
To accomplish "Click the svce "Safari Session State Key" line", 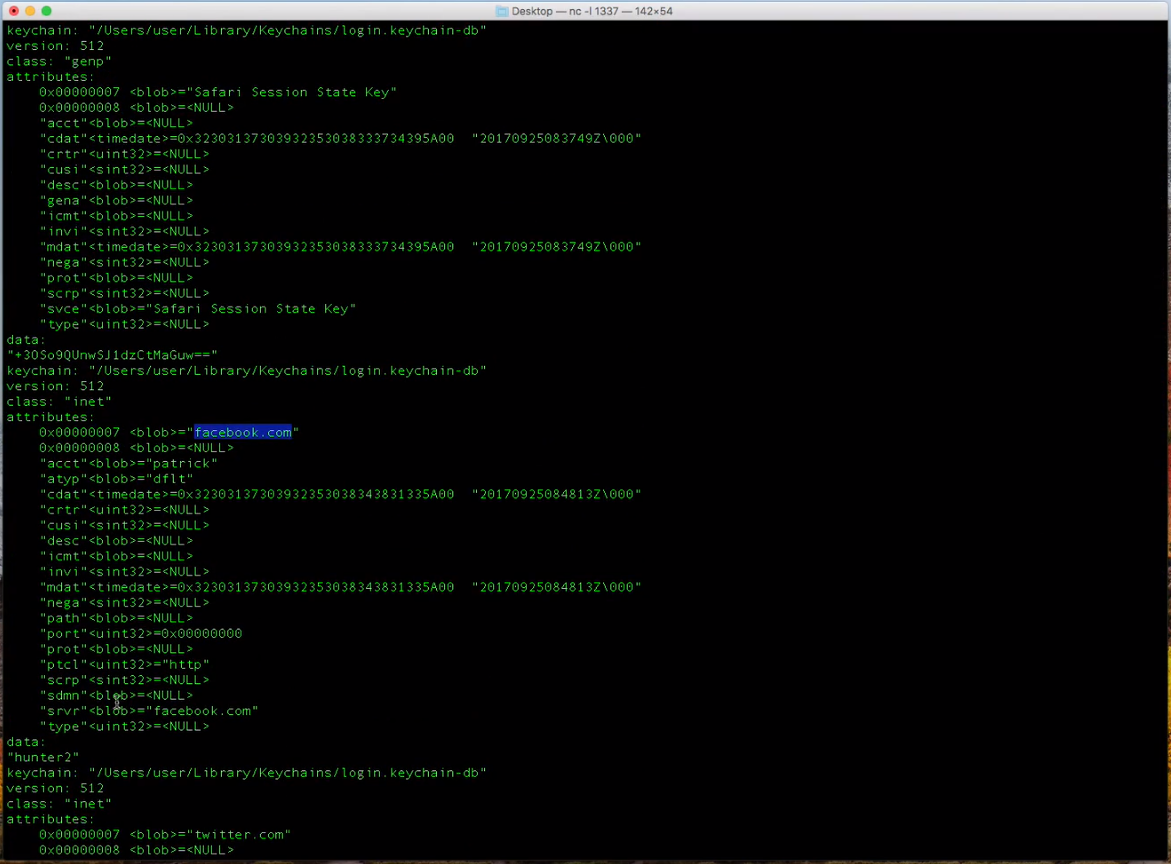I will 198,309.
